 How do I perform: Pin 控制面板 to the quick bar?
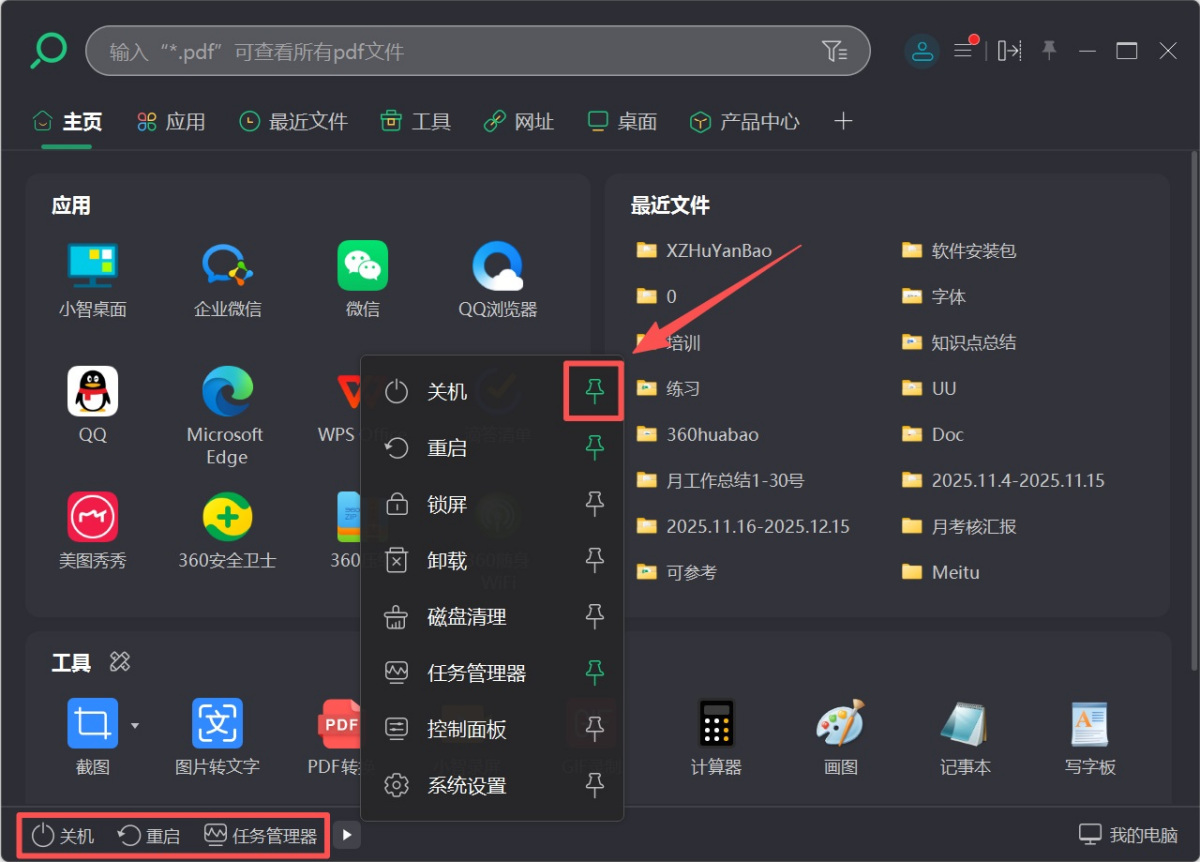point(593,729)
